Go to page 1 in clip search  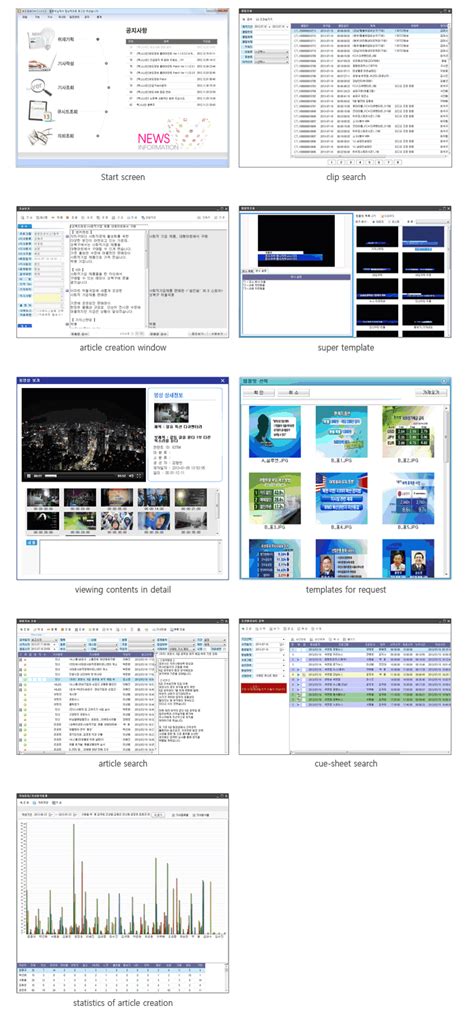(332, 162)
